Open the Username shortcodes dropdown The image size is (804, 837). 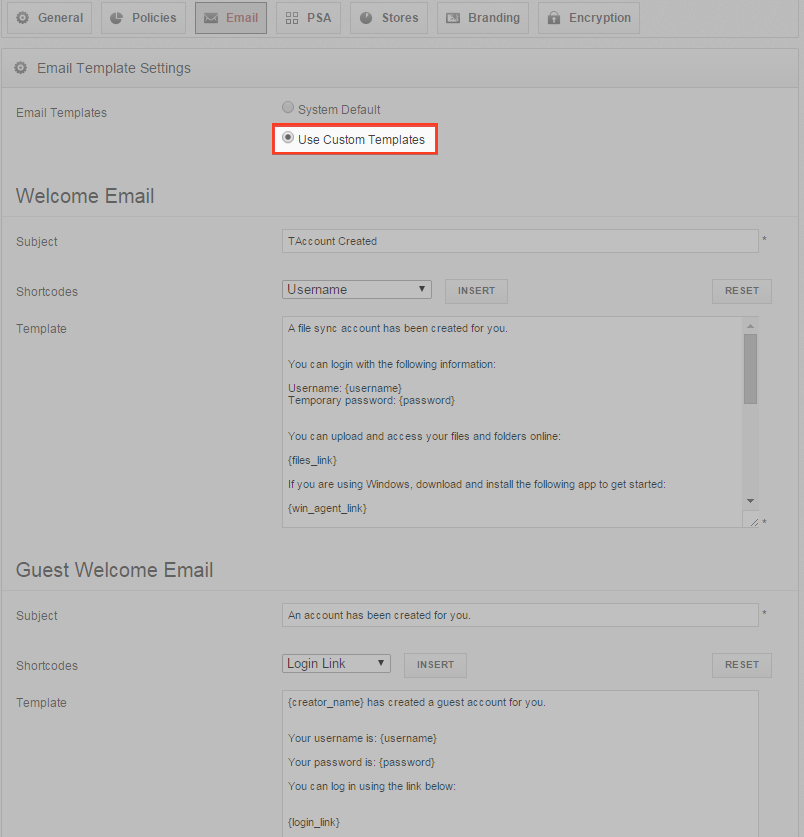coord(357,289)
